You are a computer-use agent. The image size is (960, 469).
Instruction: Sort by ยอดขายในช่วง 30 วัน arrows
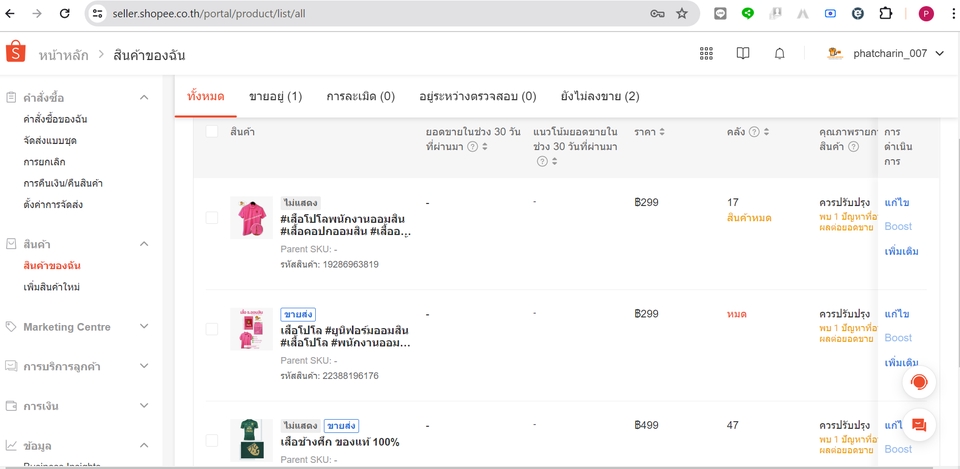(485, 146)
